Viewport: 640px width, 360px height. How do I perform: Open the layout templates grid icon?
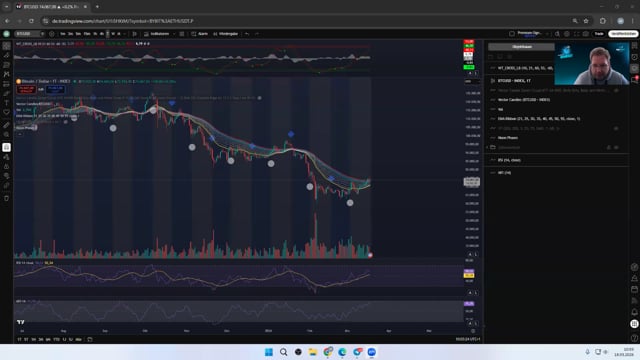182,34
